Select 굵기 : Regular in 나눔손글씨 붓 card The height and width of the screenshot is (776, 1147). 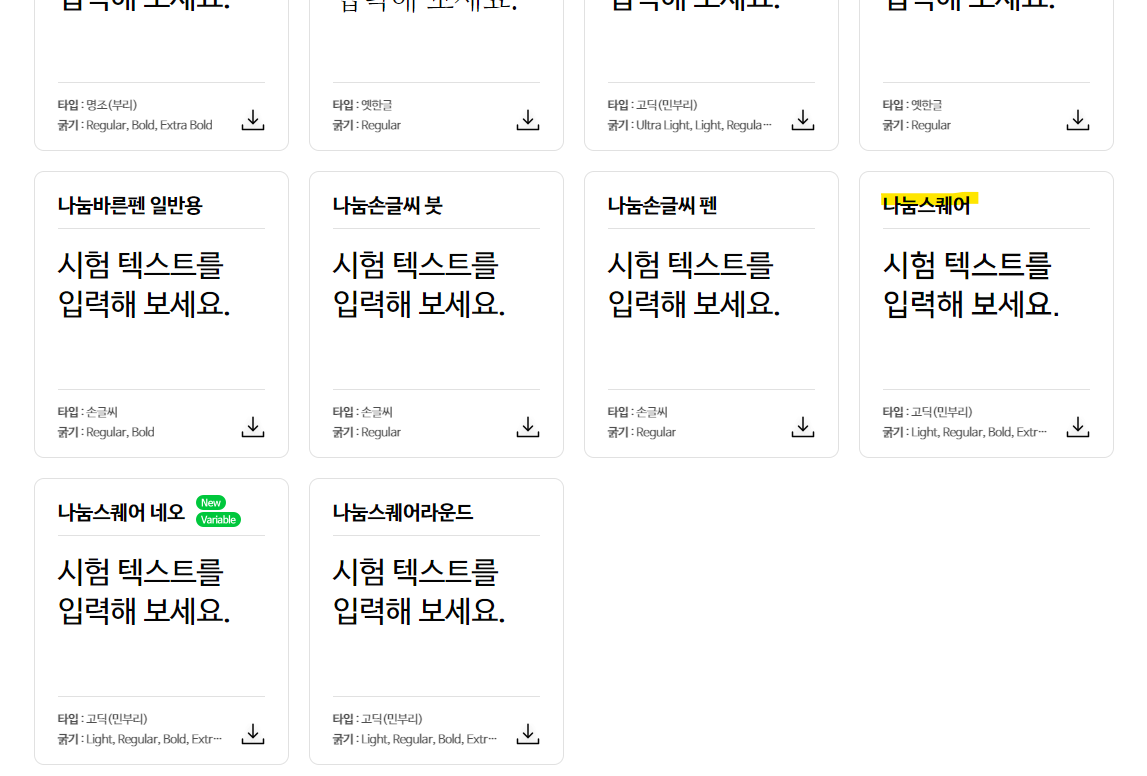[366, 432]
